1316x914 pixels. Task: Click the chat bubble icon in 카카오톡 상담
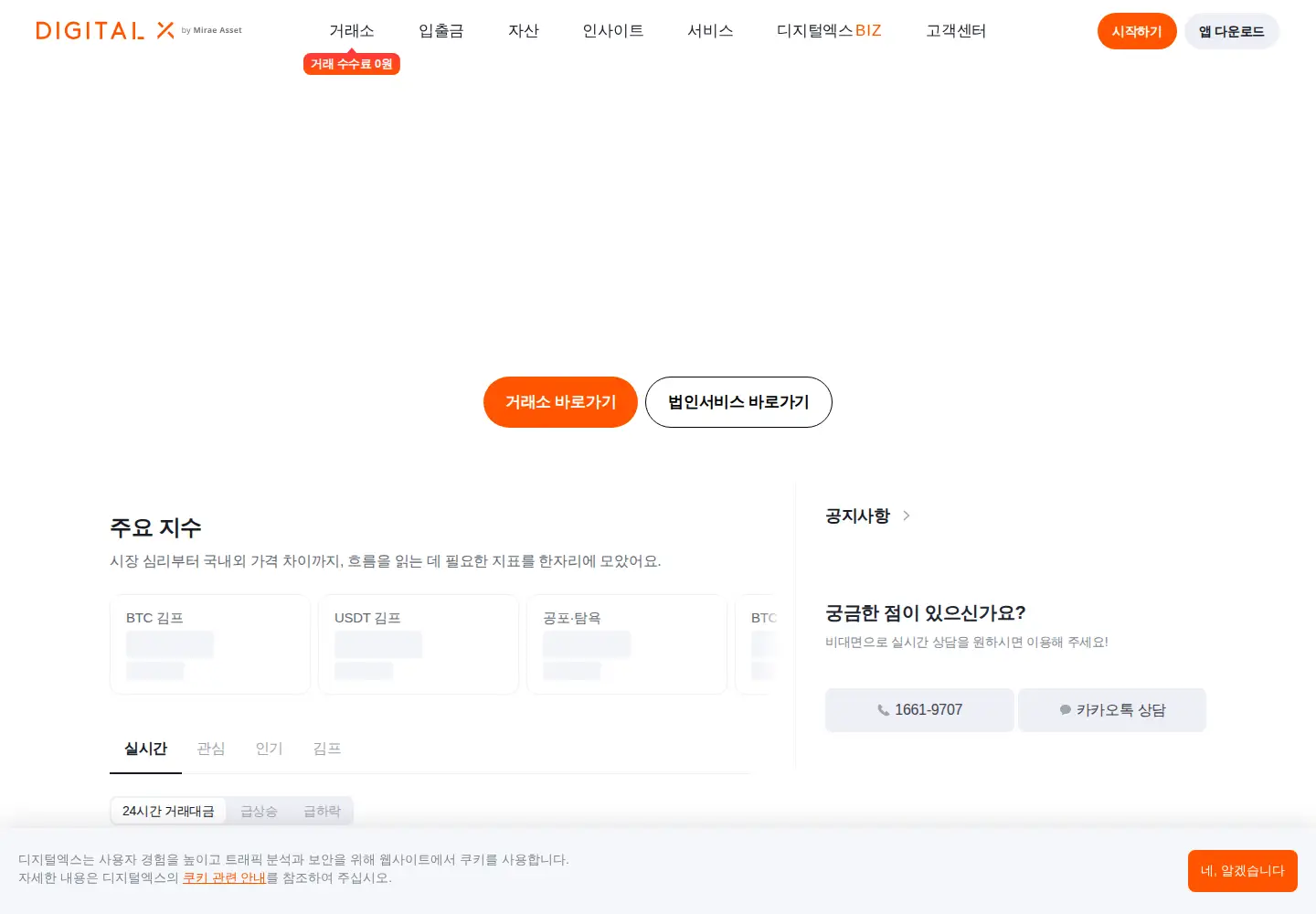[x=1065, y=710]
